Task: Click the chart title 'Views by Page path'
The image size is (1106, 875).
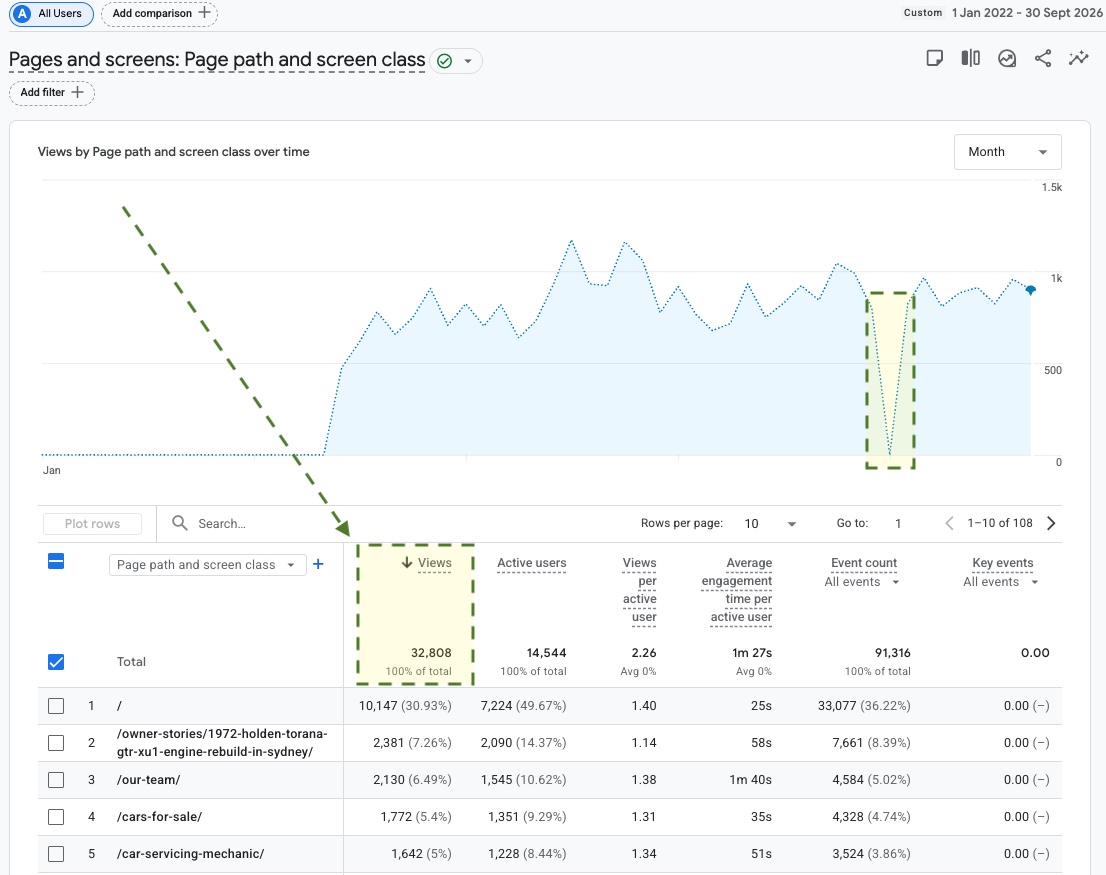Action: tap(174, 152)
